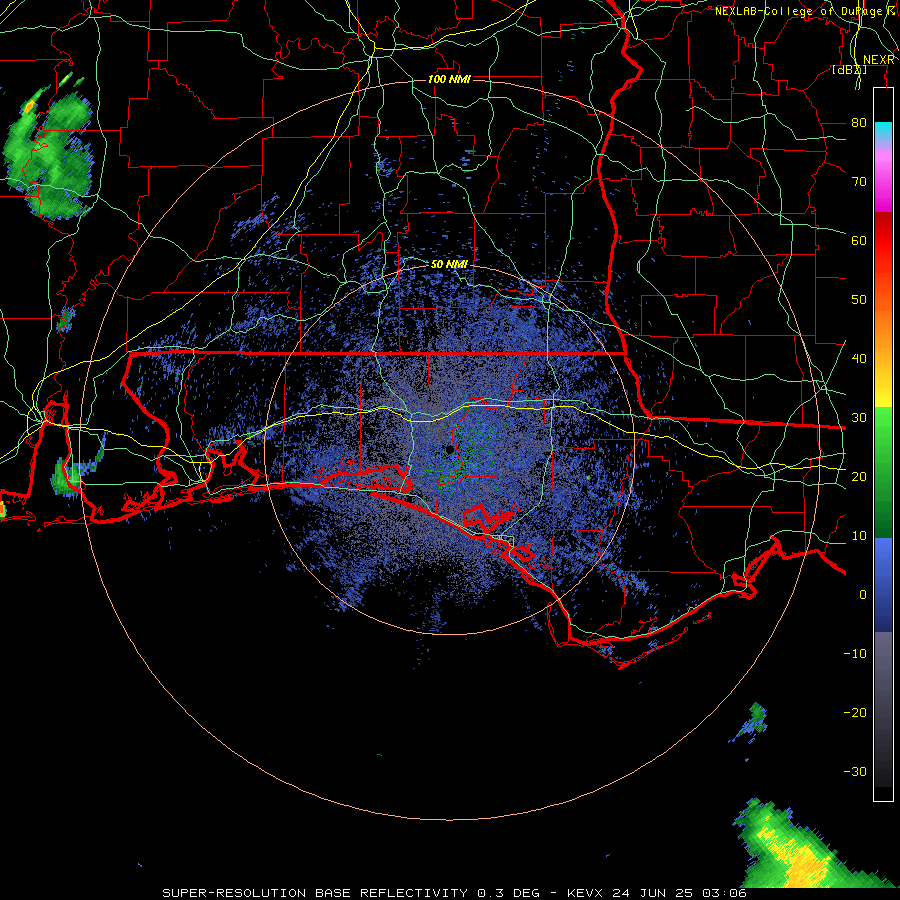Screen dimensions: 900x900
Task: Click the cyan top band of the color bar
Action: (883, 129)
